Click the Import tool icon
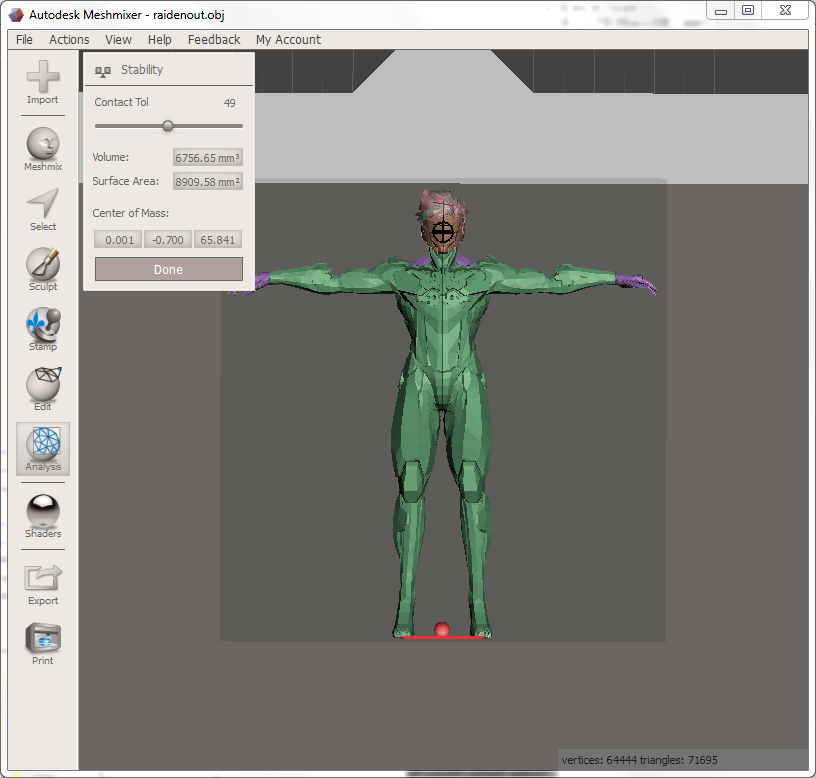This screenshot has height=778, width=816. 42,80
